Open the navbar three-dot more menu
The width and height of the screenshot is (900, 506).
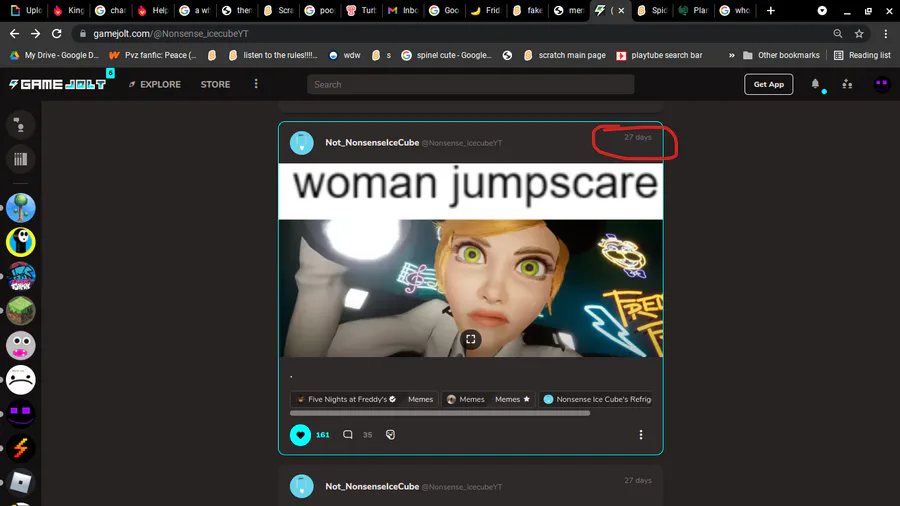[256, 84]
